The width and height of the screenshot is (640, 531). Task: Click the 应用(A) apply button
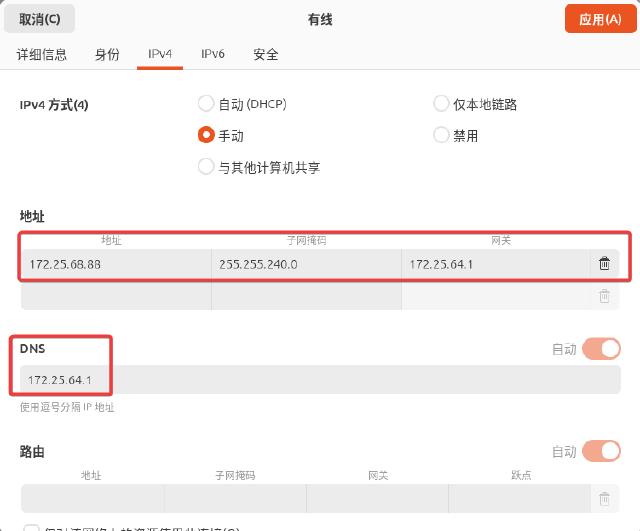[600, 19]
